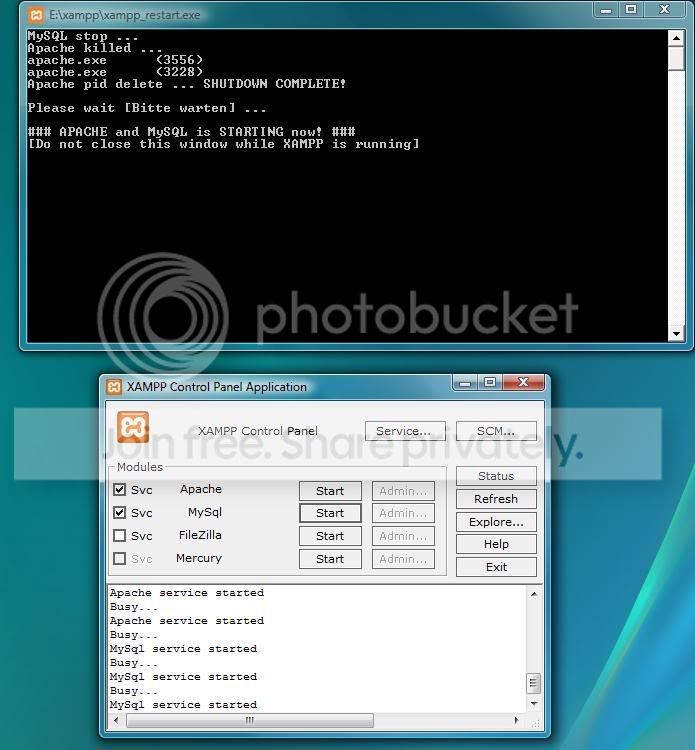Click console window scroll down arrow
The width and height of the screenshot is (695, 750).
[x=676, y=334]
